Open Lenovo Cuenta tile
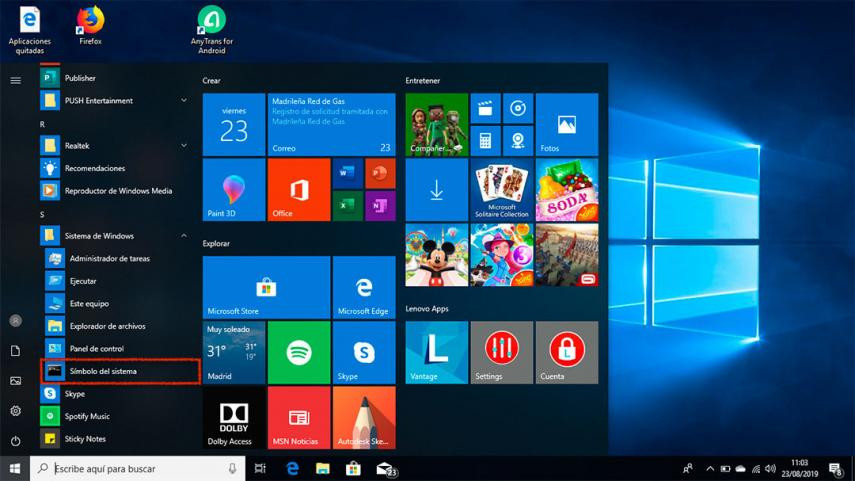Image resolution: width=855 pixels, height=481 pixels. [x=567, y=352]
